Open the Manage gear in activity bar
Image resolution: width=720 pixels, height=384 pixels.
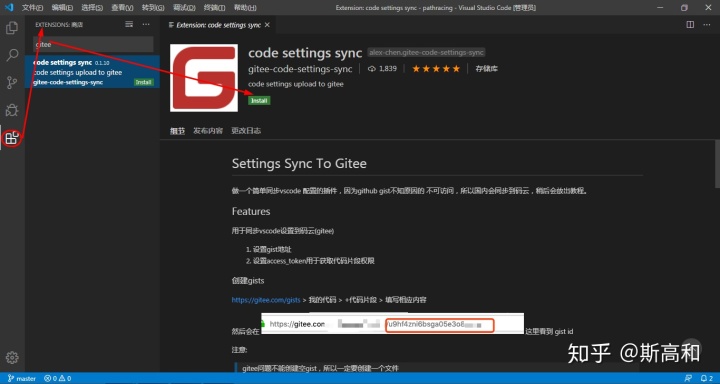click(11, 357)
